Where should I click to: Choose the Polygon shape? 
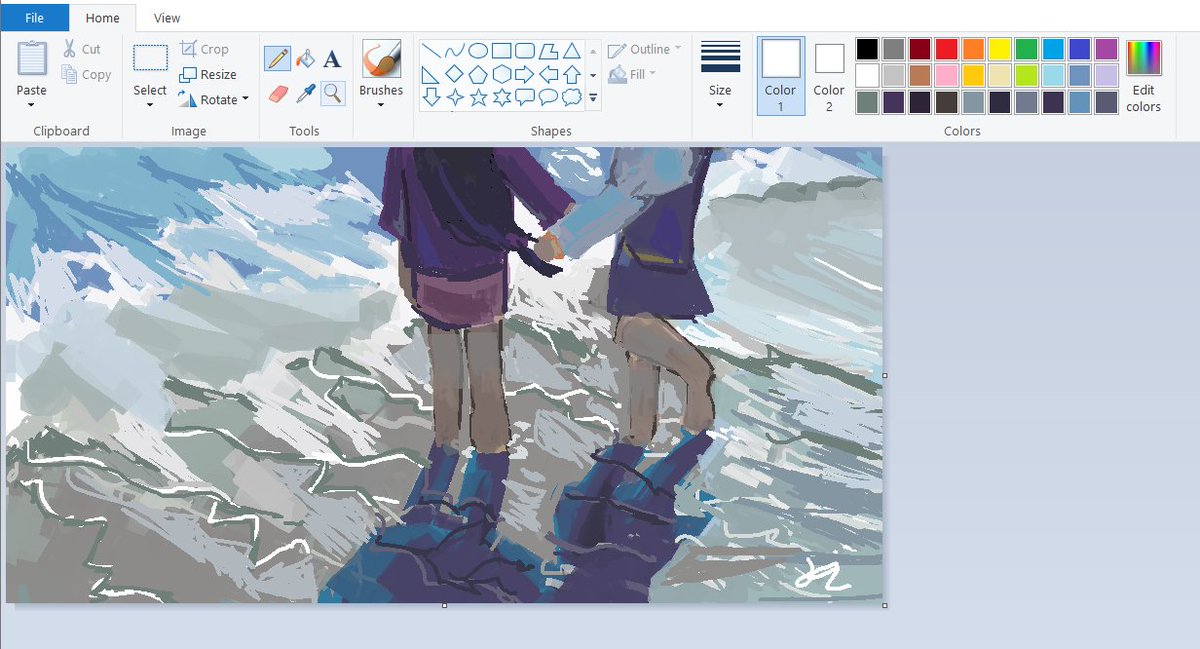(548, 51)
